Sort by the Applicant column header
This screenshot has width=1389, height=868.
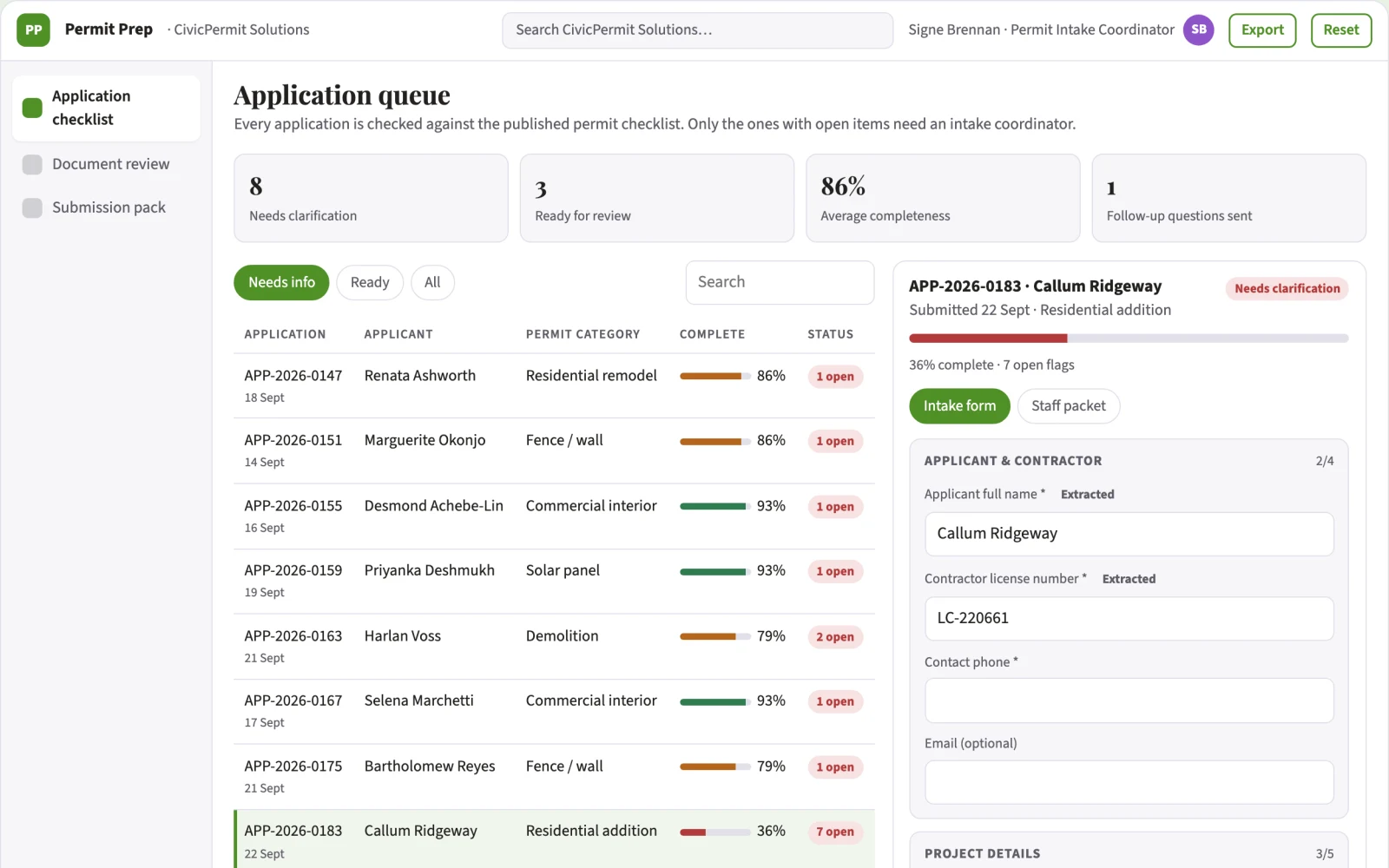point(398,334)
